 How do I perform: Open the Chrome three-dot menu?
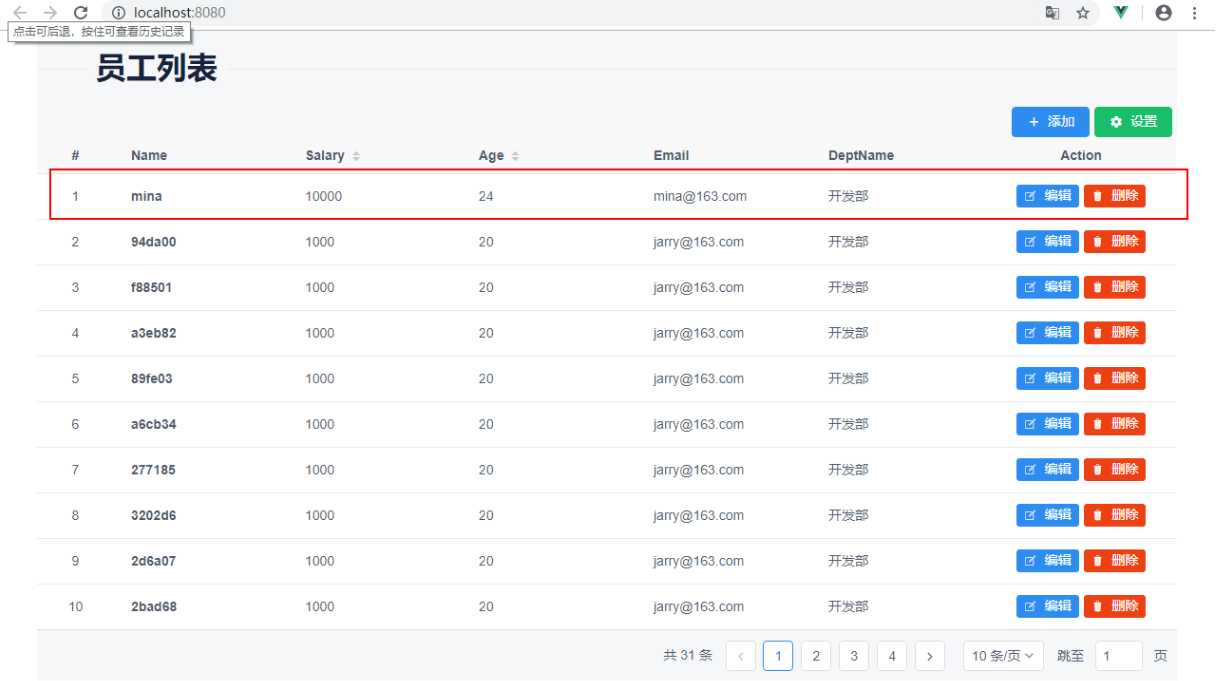[1195, 13]
